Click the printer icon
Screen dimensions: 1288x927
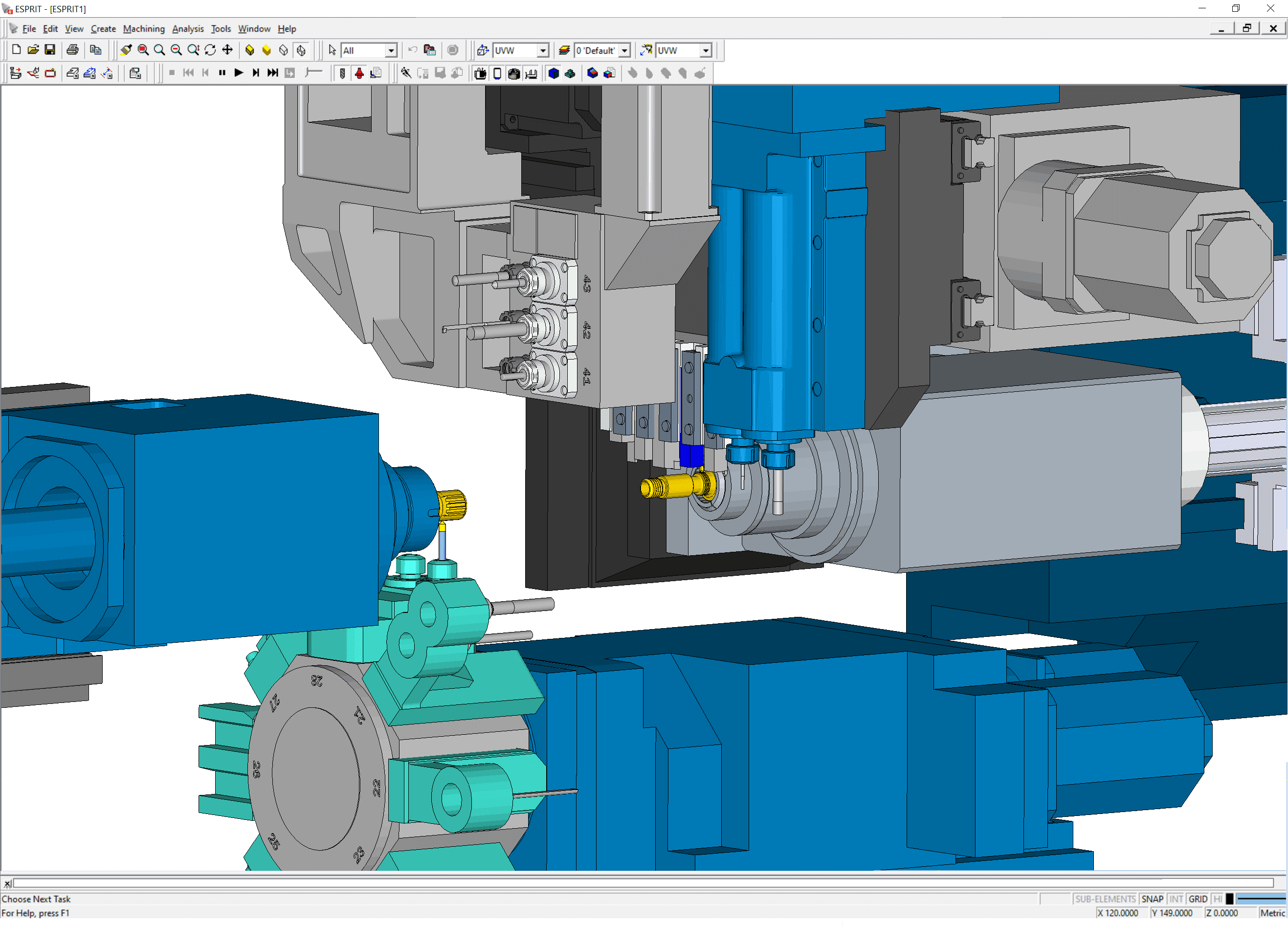pos(72,50)
